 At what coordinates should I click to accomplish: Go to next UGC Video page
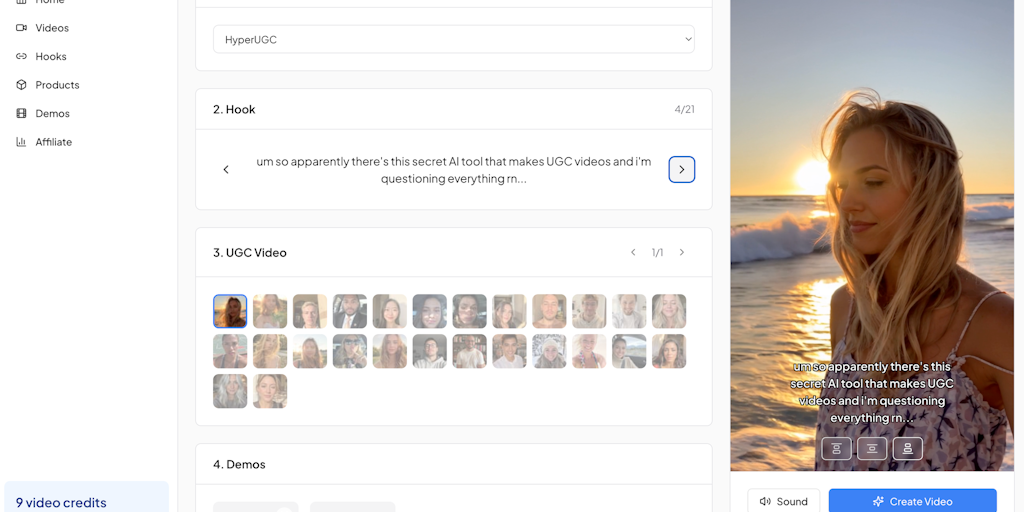pyautogui.click(x=682, y=253)
